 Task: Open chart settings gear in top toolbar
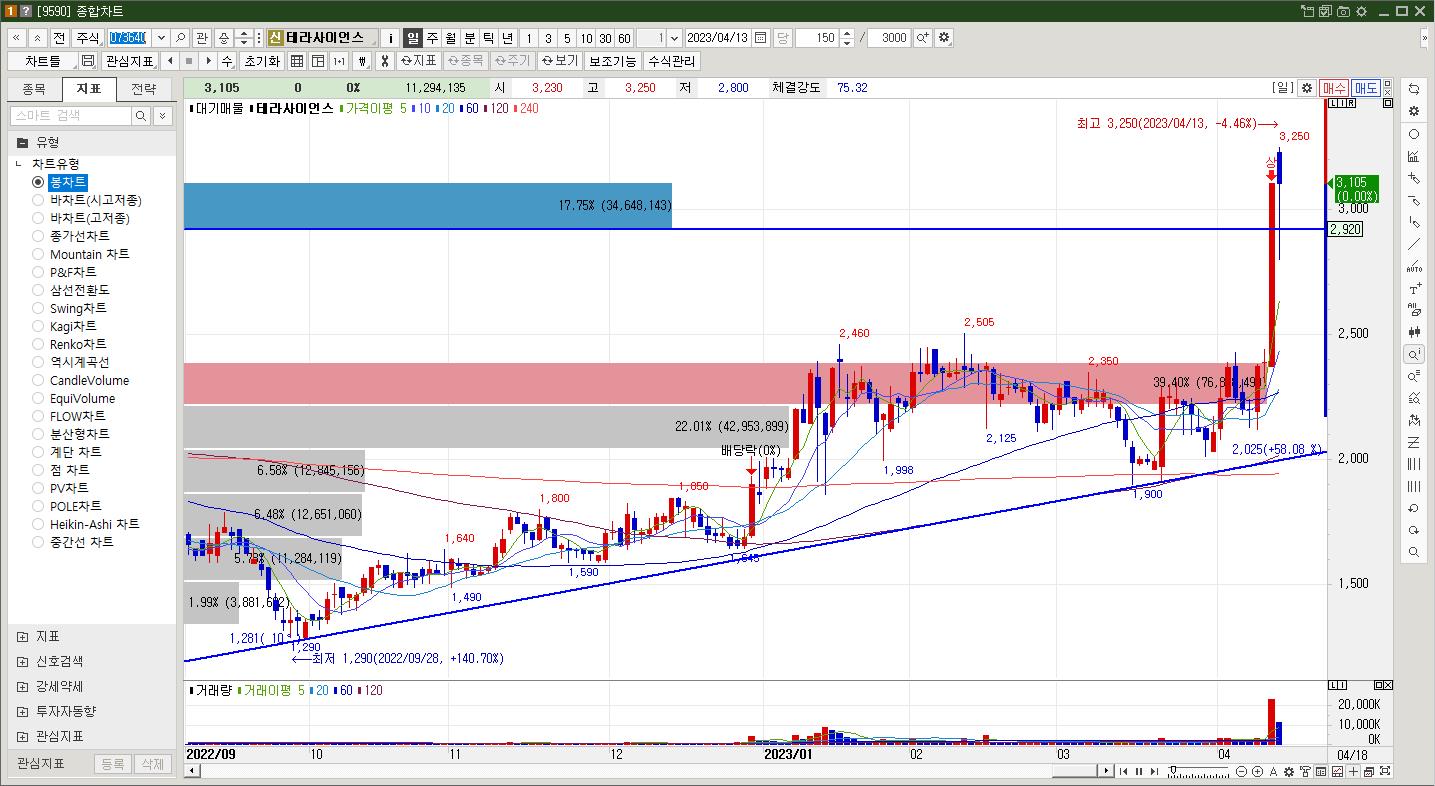click(x=944, y=37)
